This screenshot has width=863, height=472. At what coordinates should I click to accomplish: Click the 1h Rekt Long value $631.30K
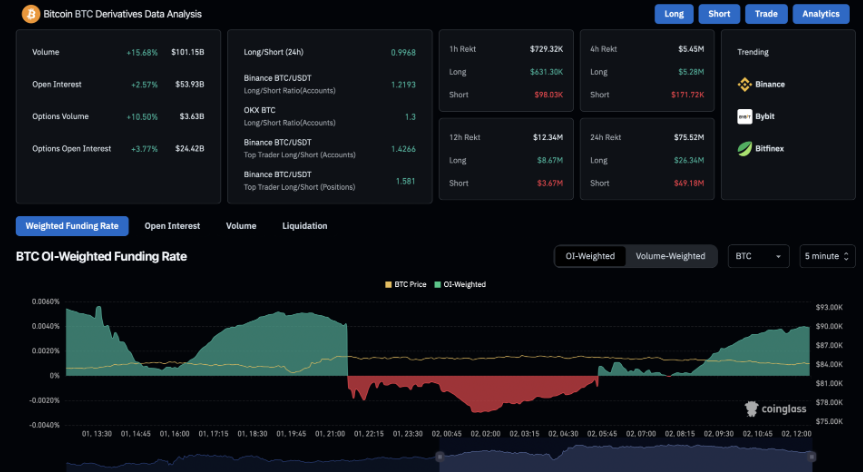(x=547, y=72)
